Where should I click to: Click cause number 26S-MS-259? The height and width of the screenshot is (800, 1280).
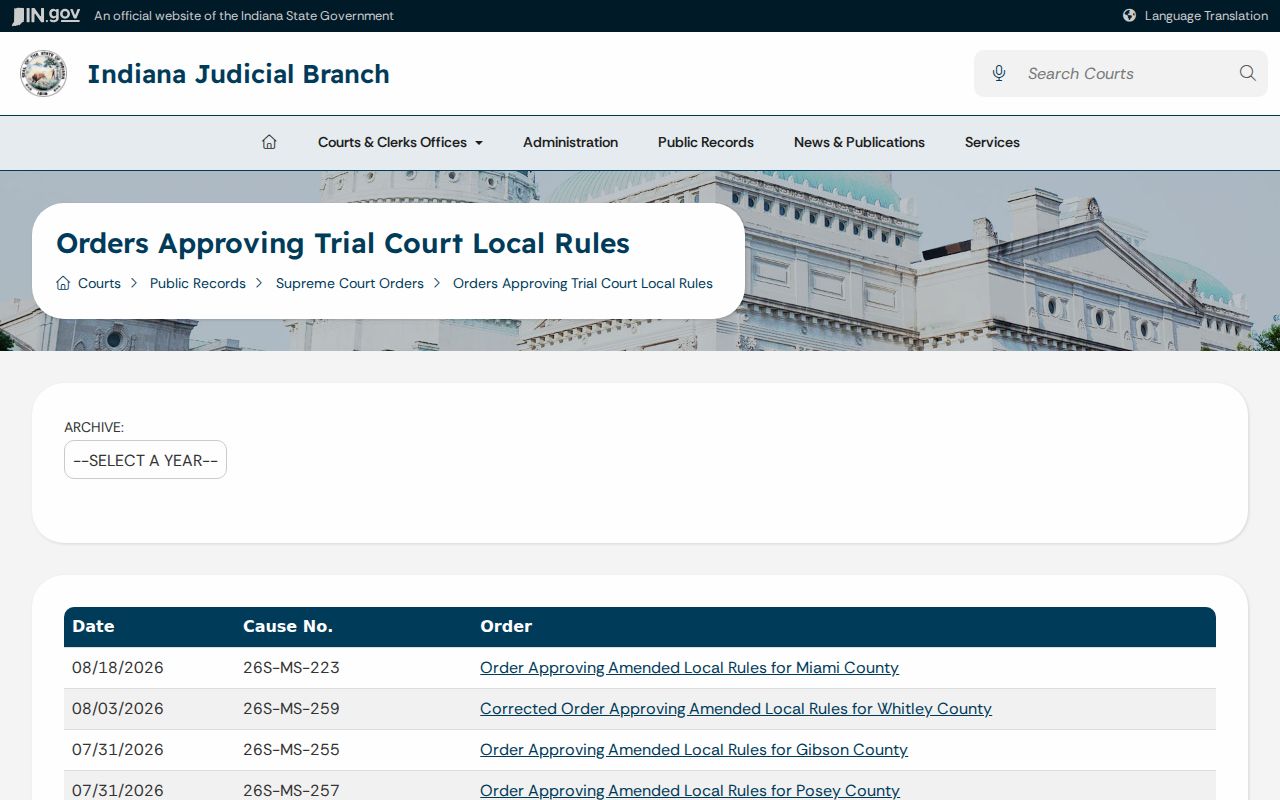click(291, 708)
